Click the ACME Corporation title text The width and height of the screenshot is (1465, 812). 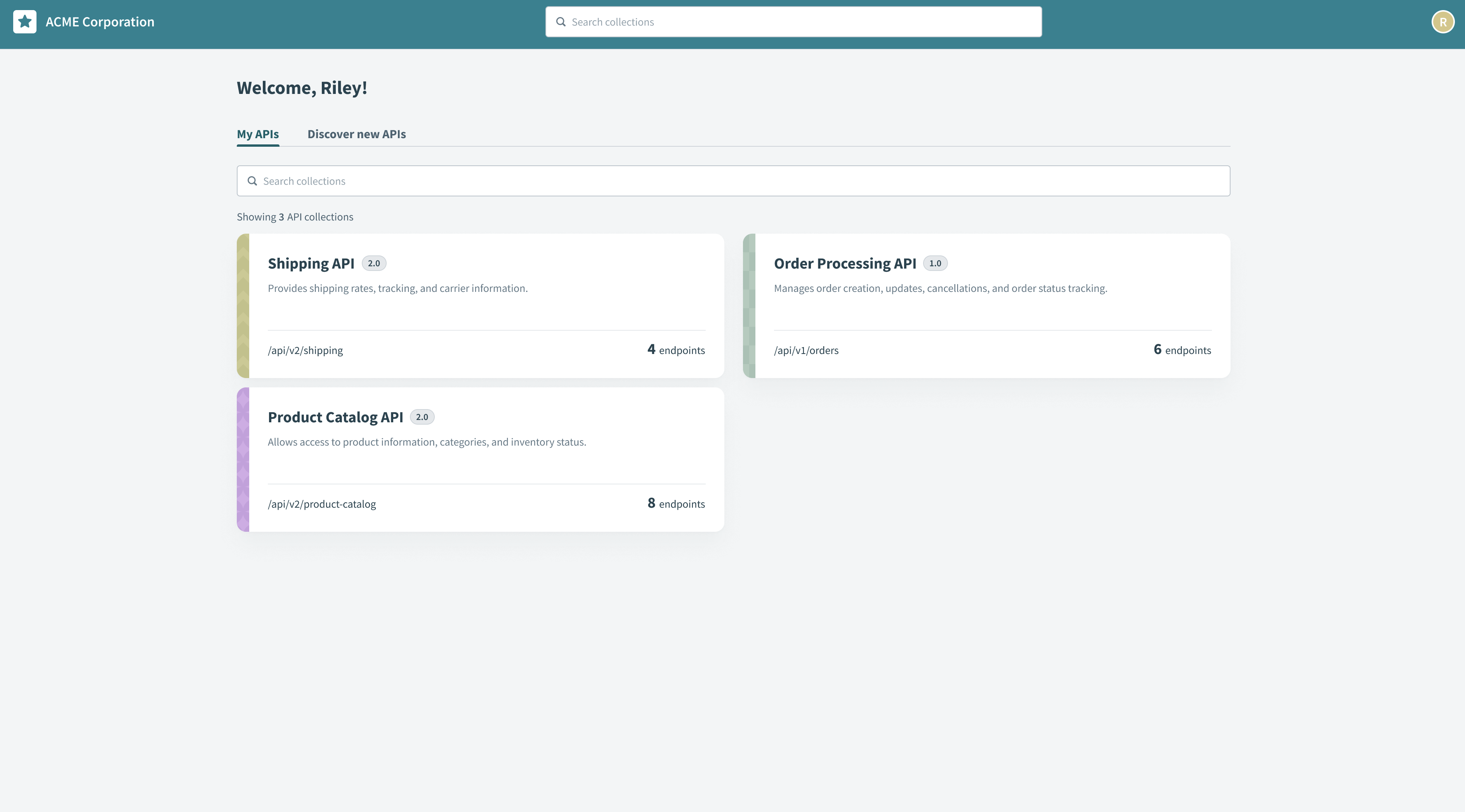pyautogui.click(x=99, y=21)
